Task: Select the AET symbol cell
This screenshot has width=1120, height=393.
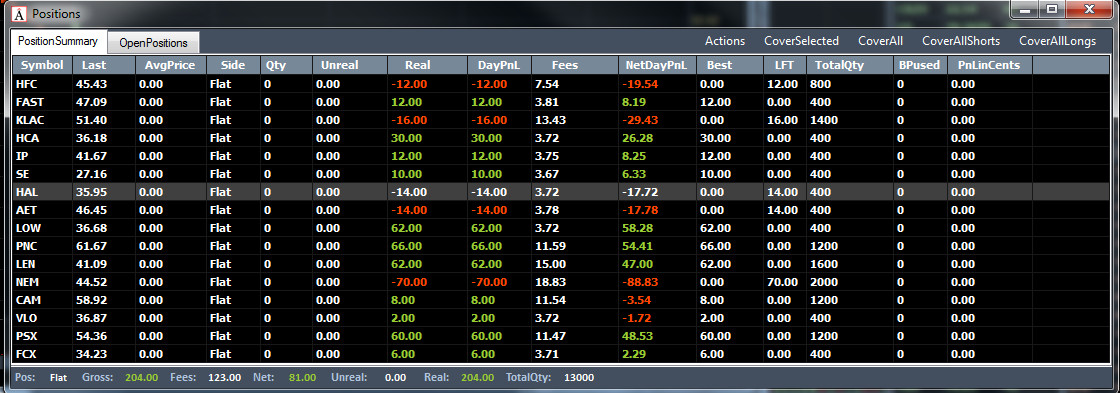Action: [x=42, y=210]
